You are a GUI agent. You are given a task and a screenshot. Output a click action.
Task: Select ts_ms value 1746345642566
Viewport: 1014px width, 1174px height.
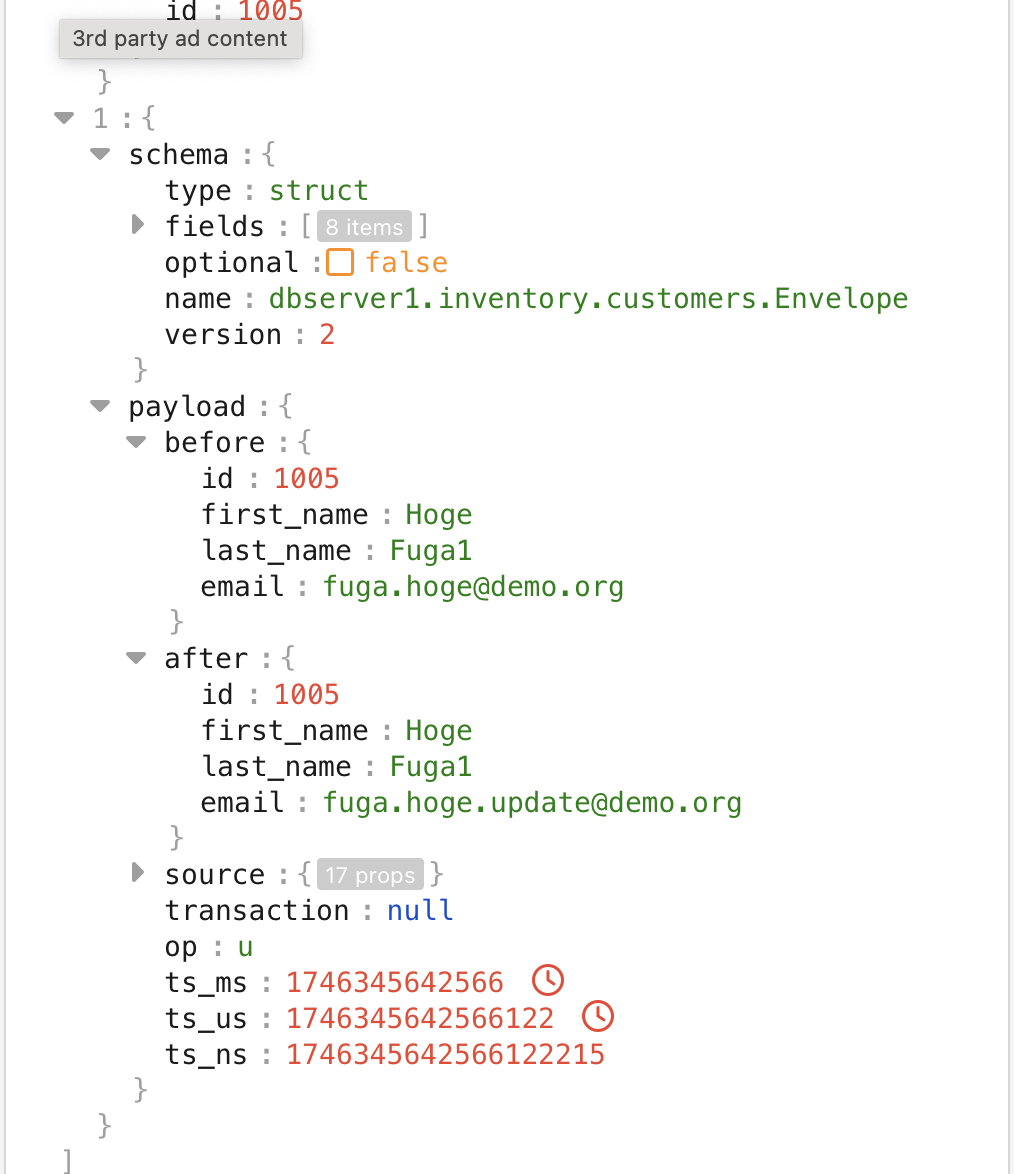(395, 982)
